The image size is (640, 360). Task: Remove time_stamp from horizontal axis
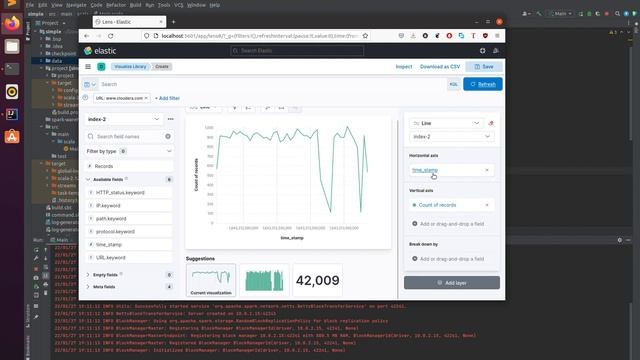click(x=487, y=170)
